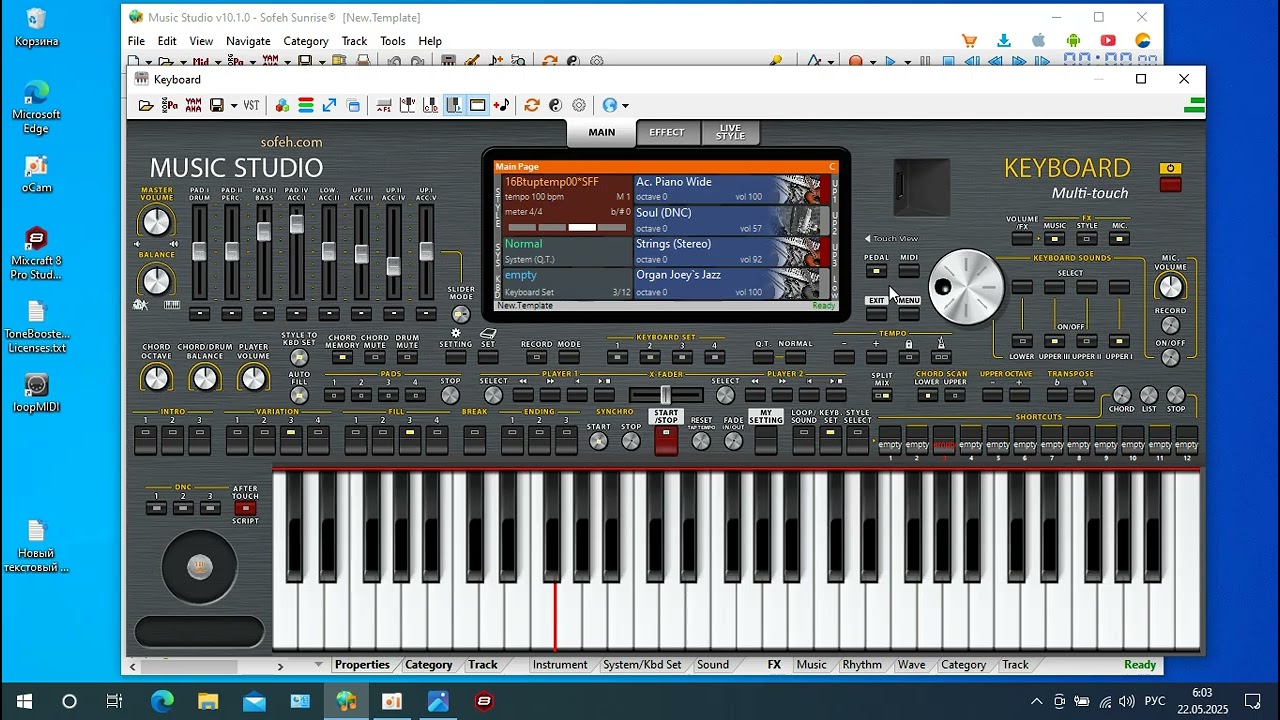
Task: Click the yin-yang icon in Keyboard toolbar
Action: click(555, 105)
